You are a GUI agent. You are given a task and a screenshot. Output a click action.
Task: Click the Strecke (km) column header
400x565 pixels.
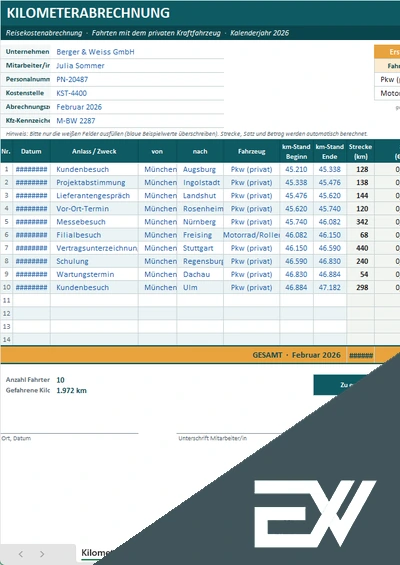coord(360,151)
